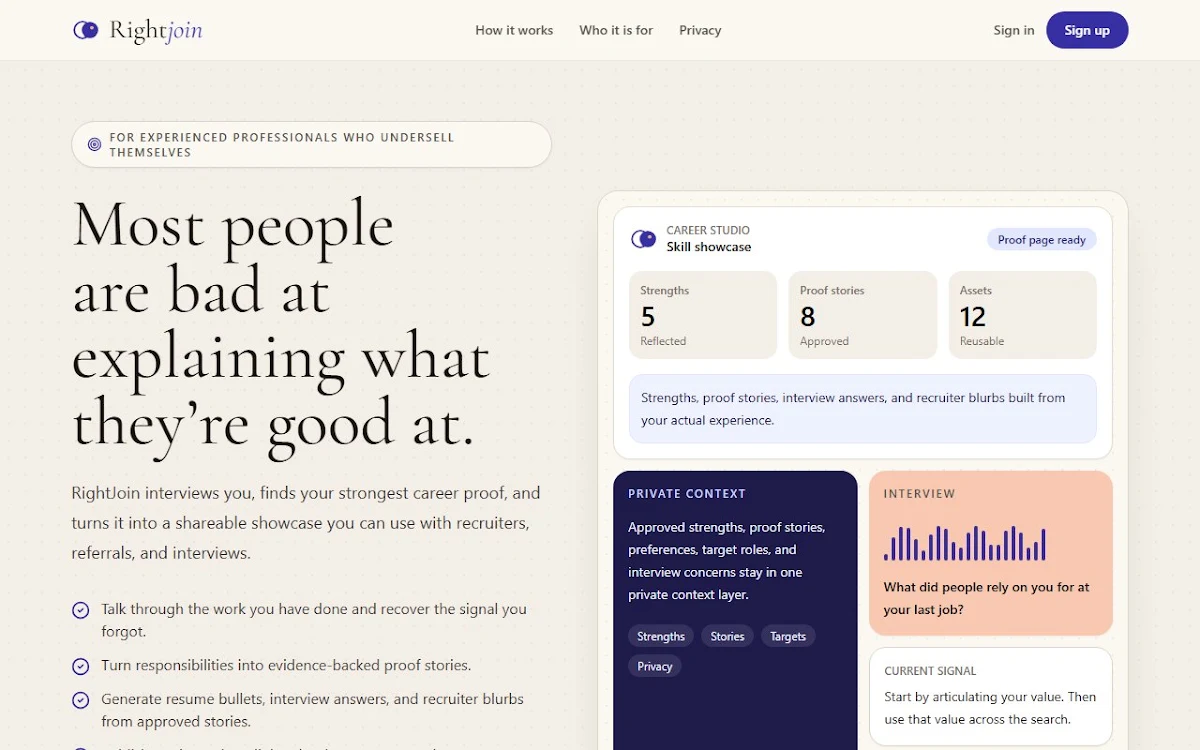
Task: Click the target icon in the professionals badge
Action: 94,144
